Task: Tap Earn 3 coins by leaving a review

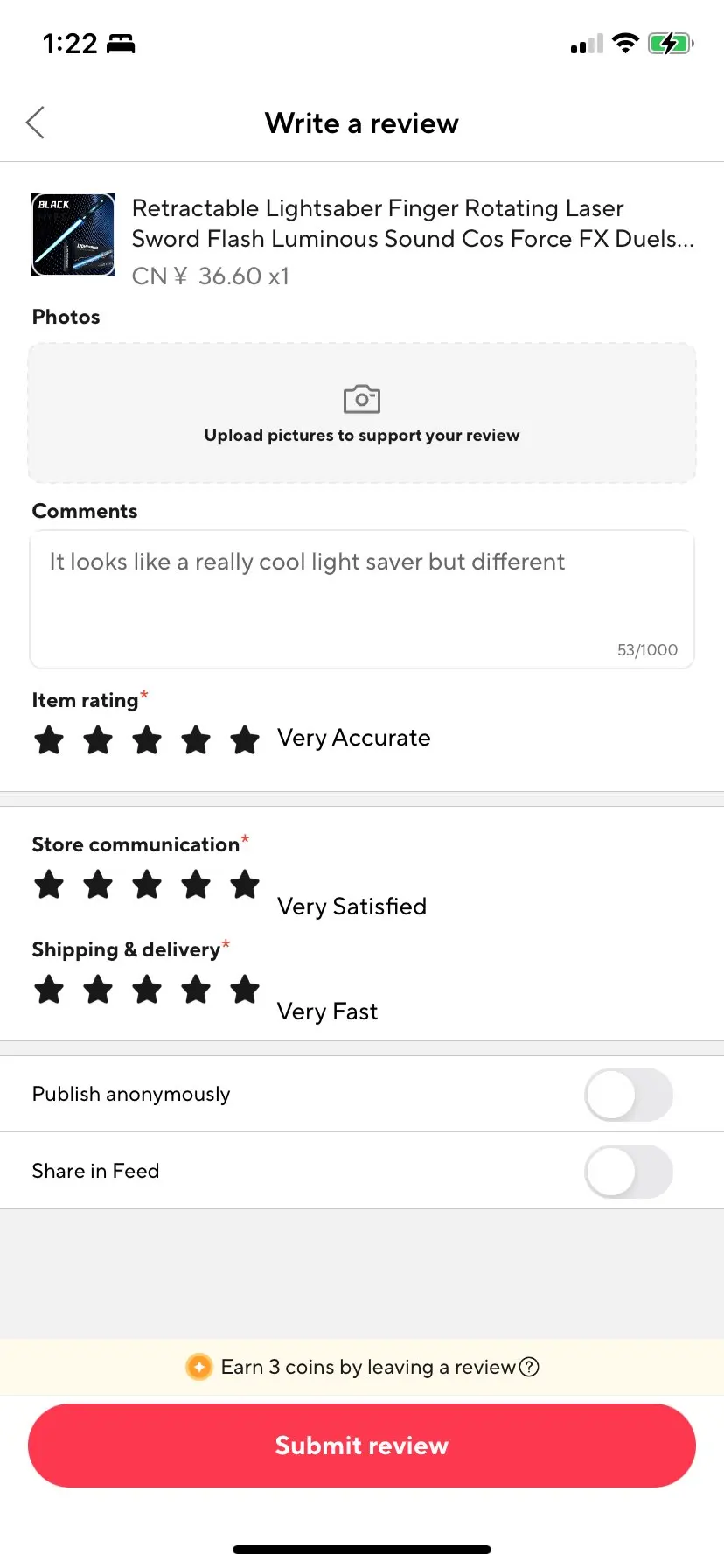Action: point(368,1367)
